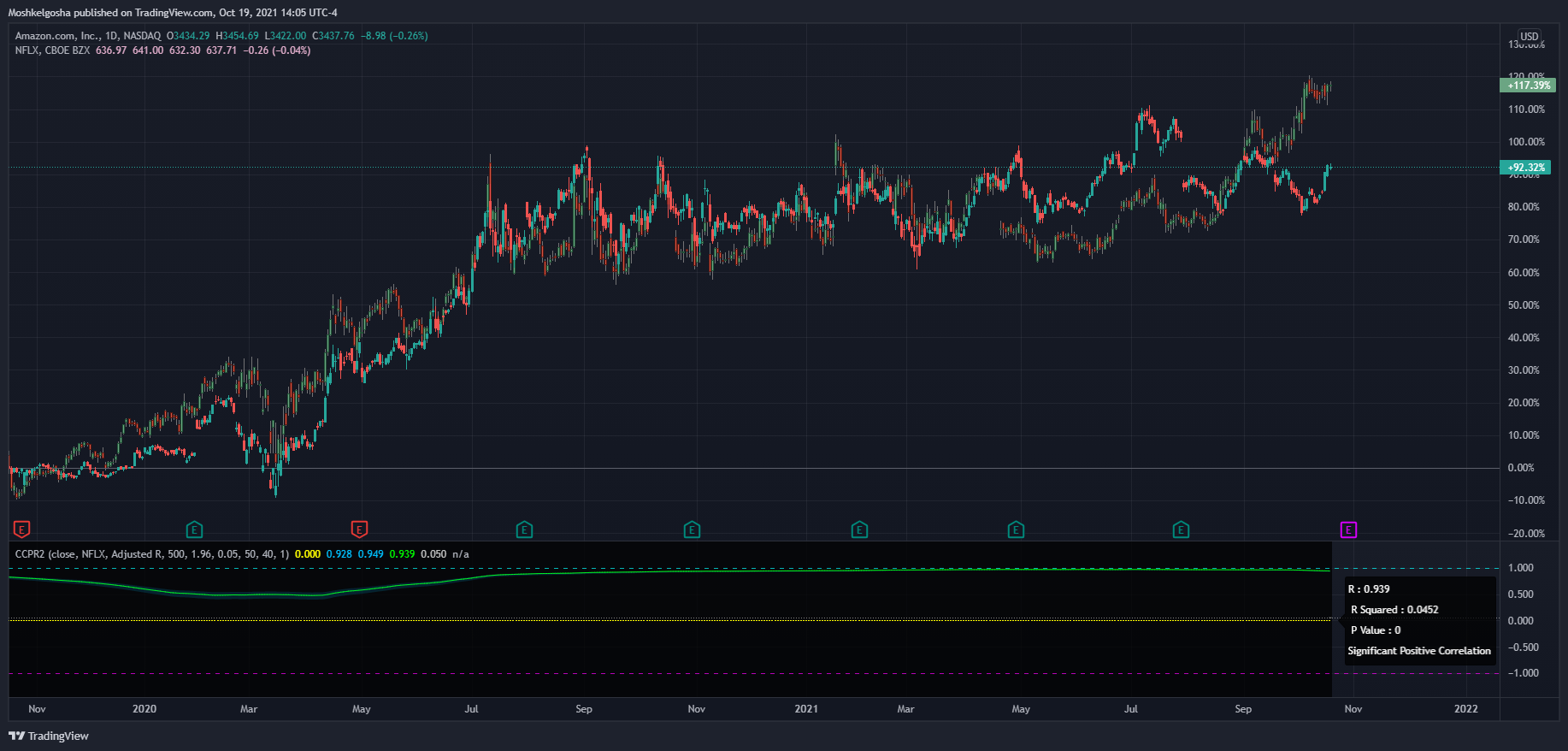Click the USD currency label
Image resolution: width=1568 pixels, height=751 pixels.
pyautogui.click(x=1530, y=37)
